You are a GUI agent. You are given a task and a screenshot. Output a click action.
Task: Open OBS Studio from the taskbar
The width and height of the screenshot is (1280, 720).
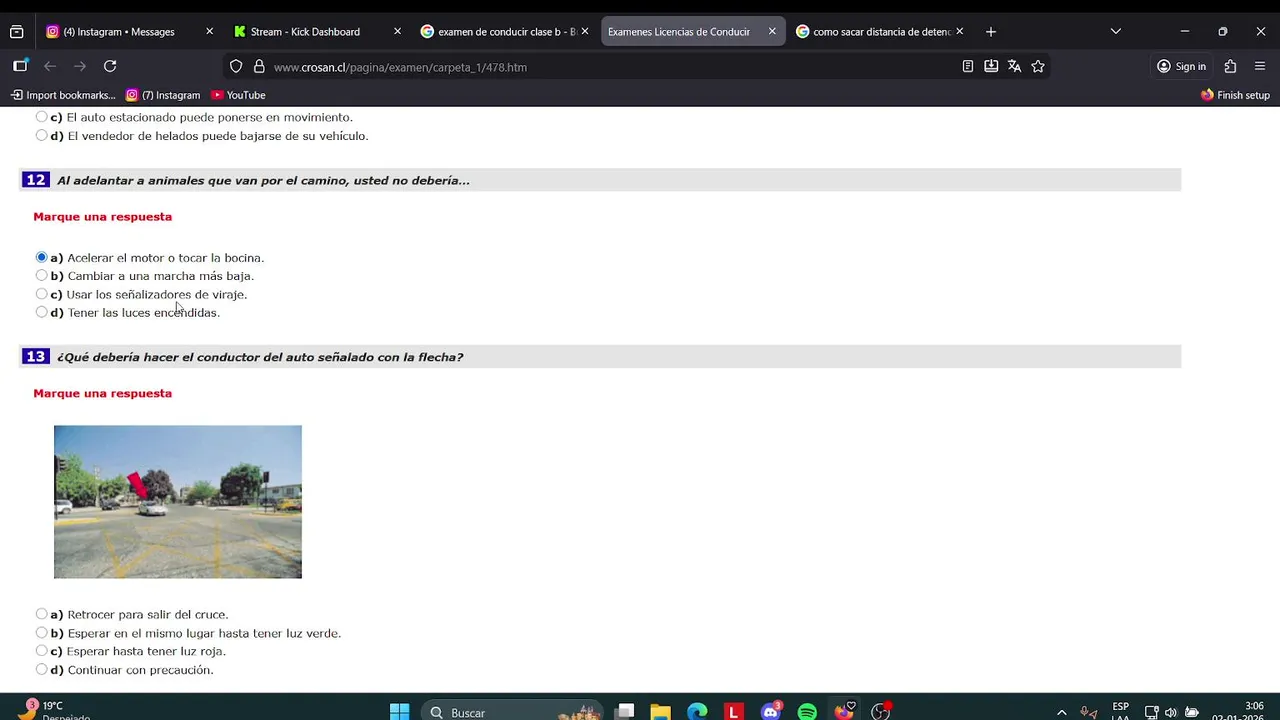(x=881, y=712)
